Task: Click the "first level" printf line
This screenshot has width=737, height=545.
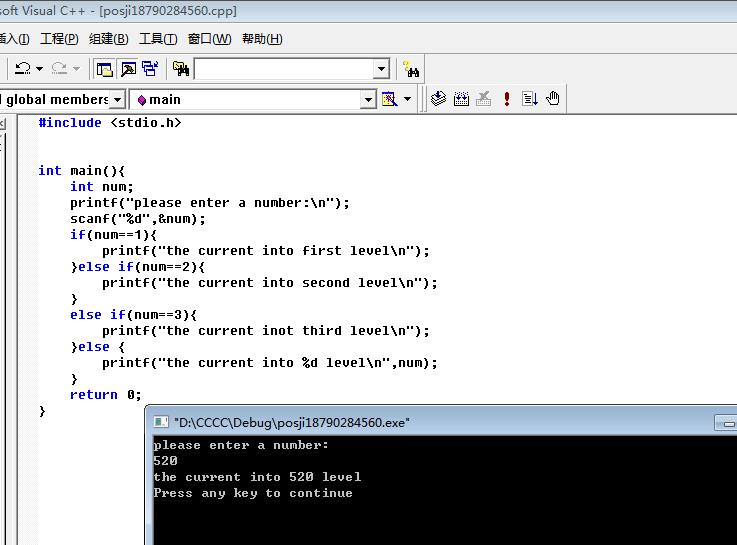Action: 266,250
